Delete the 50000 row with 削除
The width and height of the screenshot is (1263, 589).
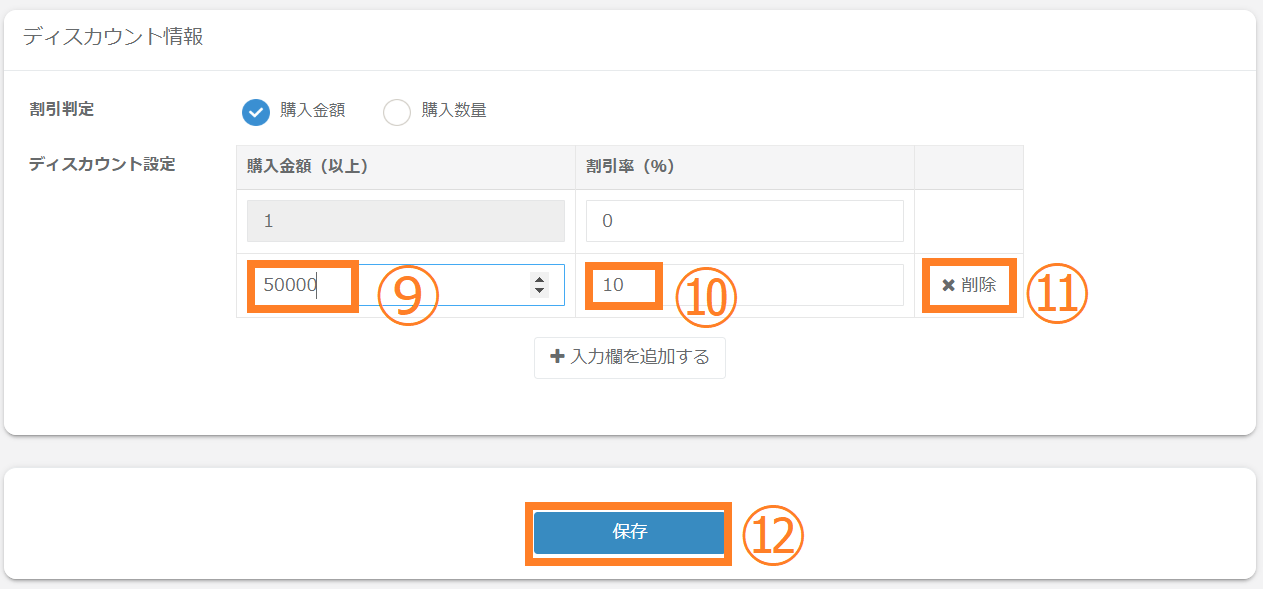pyautogui.click(x=969, y=285)
